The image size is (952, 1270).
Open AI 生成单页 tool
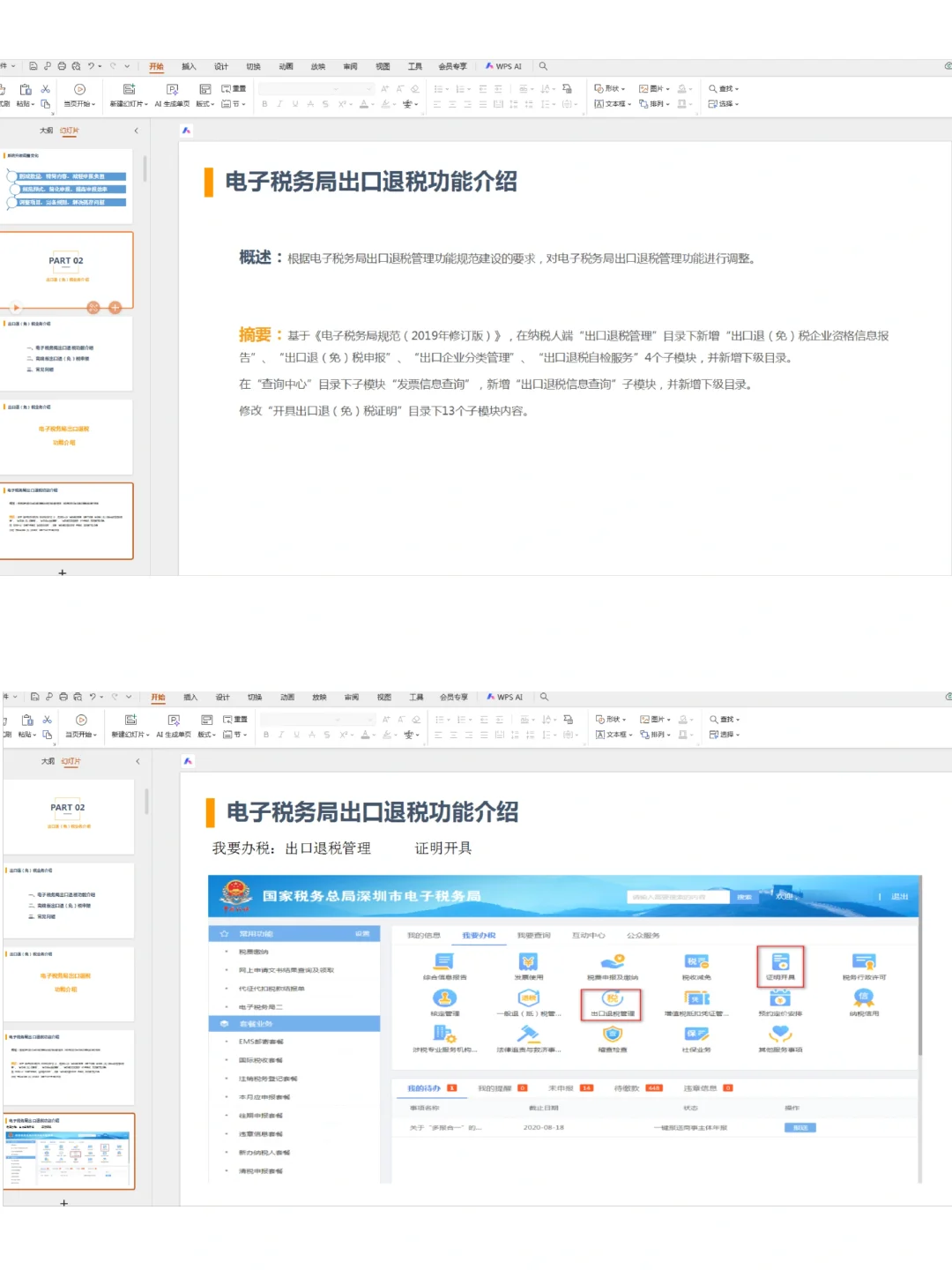tap(172, 88)
